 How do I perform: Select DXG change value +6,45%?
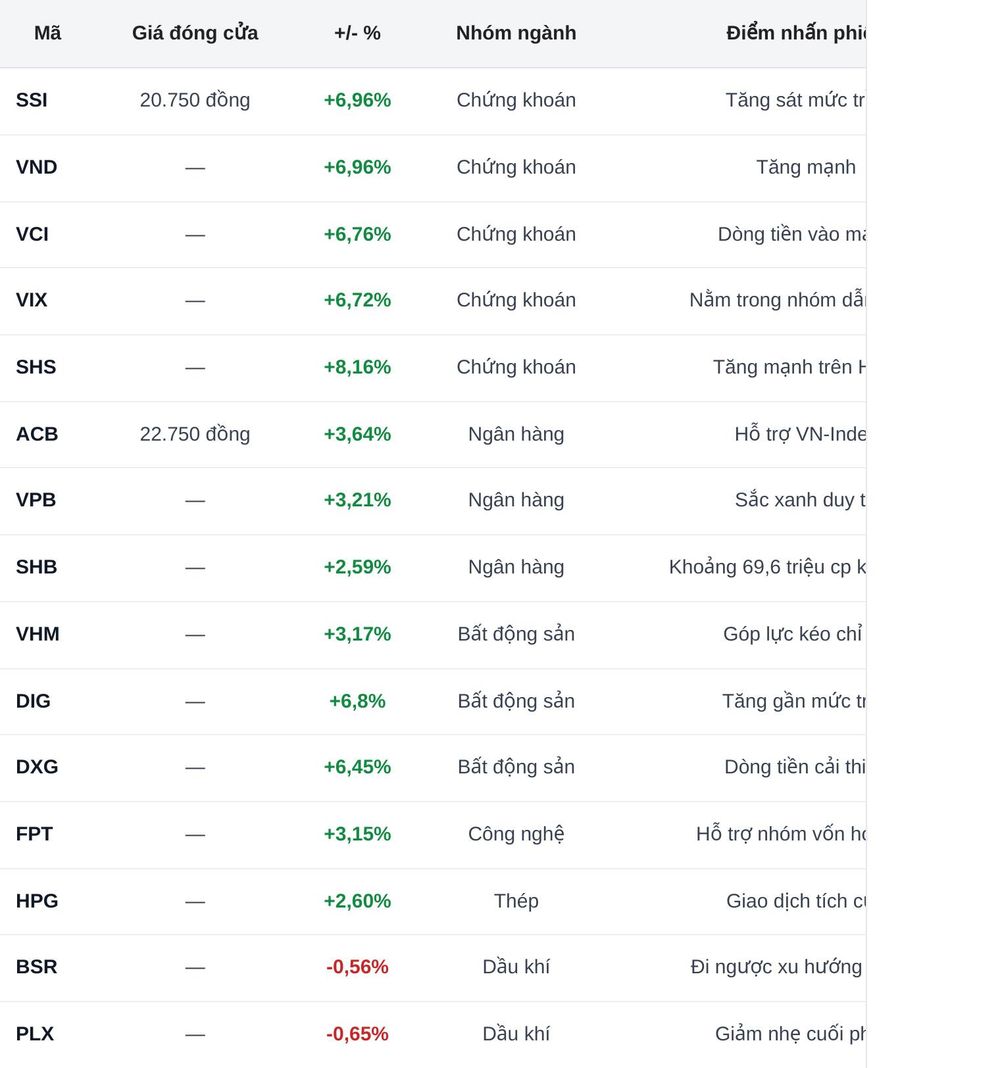pos(357,767)
